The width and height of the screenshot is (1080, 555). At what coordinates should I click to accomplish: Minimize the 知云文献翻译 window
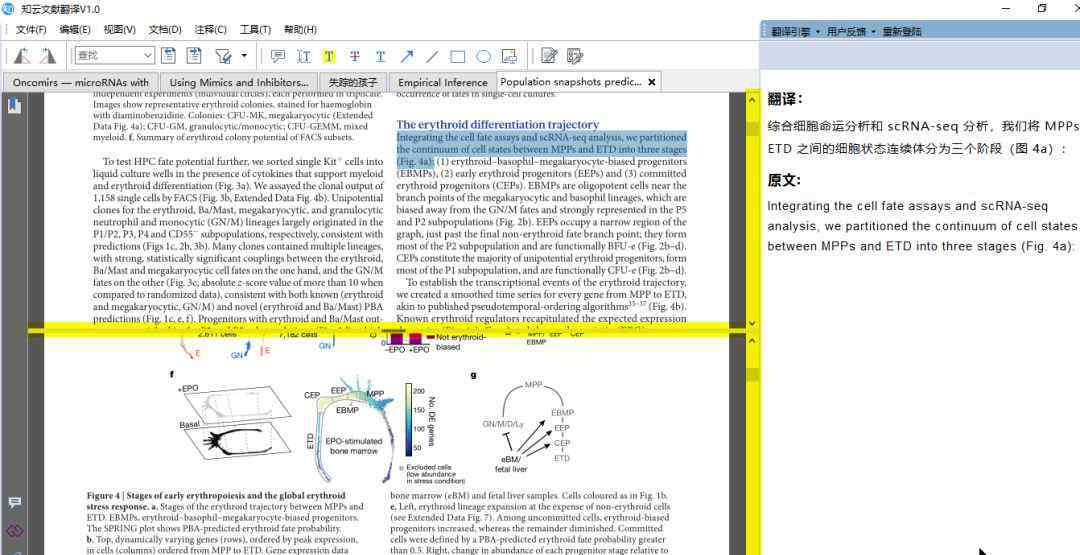click(x=1006, y=9)
